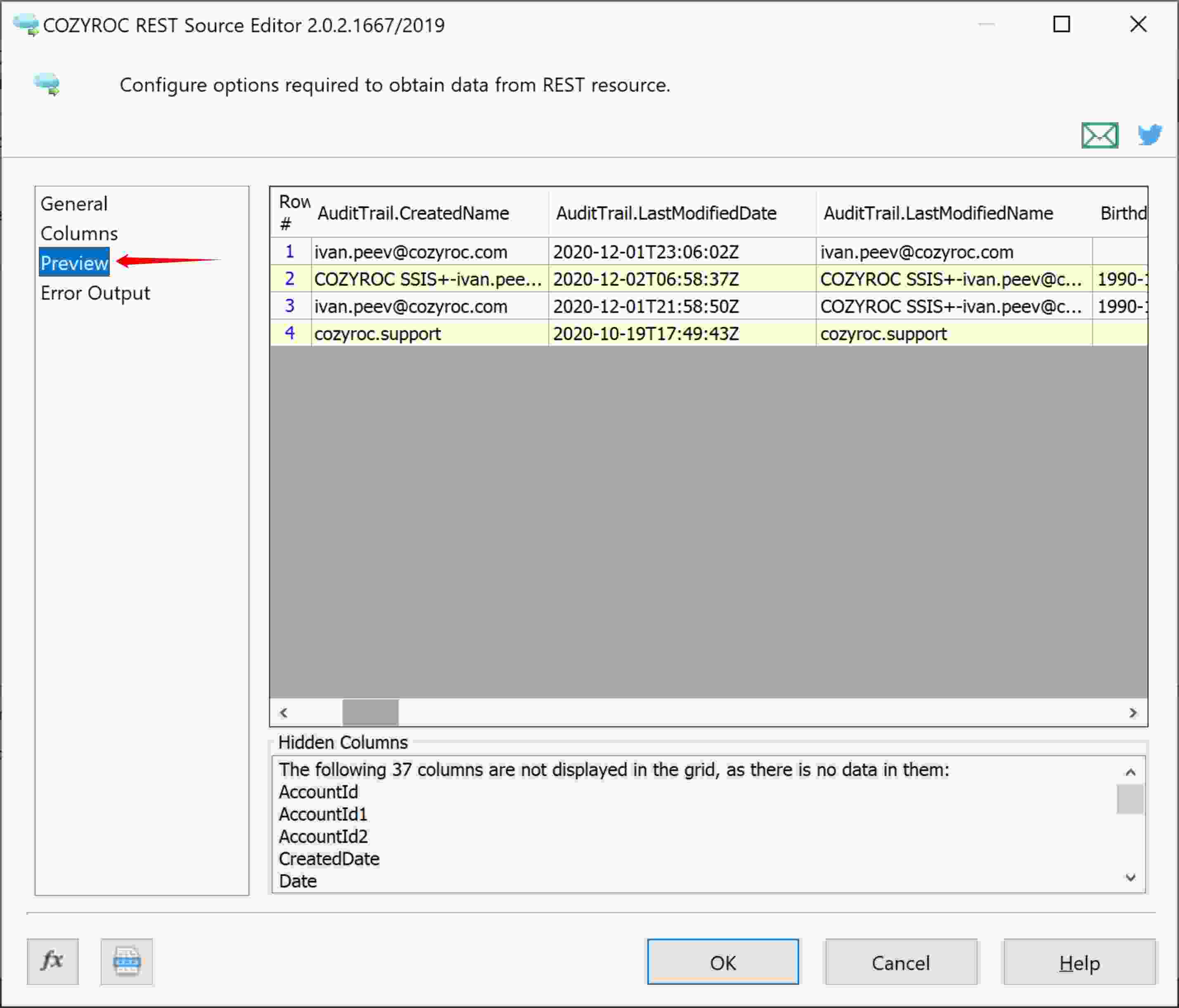Screen dimensions: 1179x1008
Task: Click the grid's horizontal scroll left arrow
Action: [x=283, y=712]
